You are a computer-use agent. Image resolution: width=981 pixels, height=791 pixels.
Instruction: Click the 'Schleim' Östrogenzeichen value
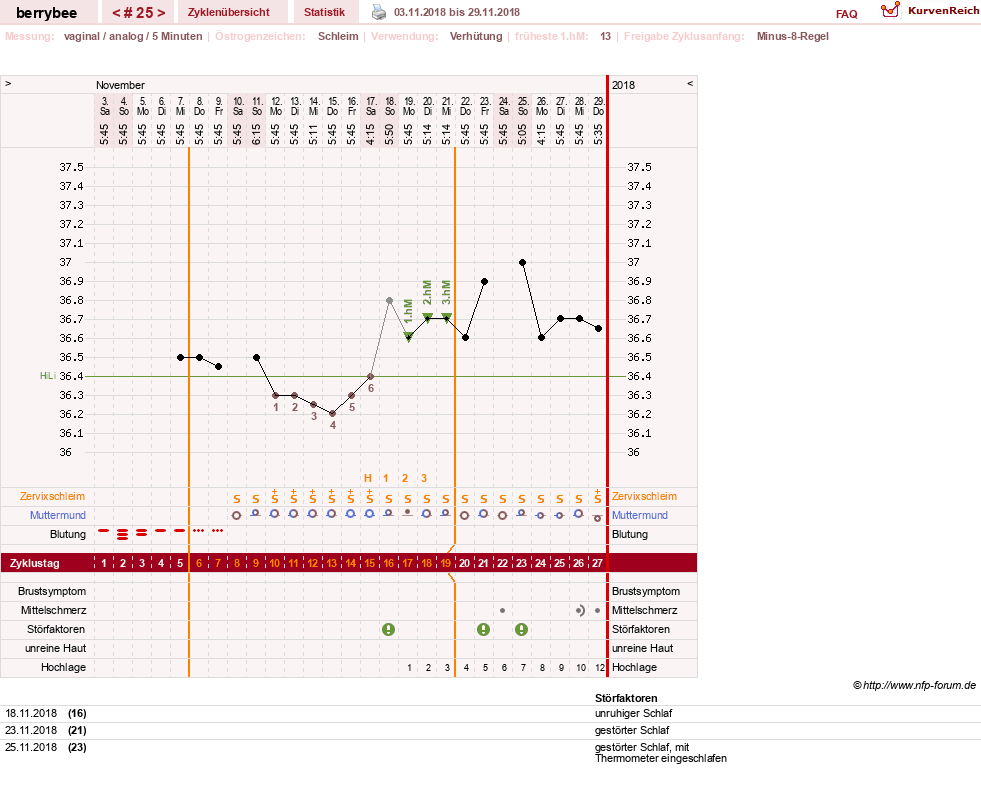(338, 36)
